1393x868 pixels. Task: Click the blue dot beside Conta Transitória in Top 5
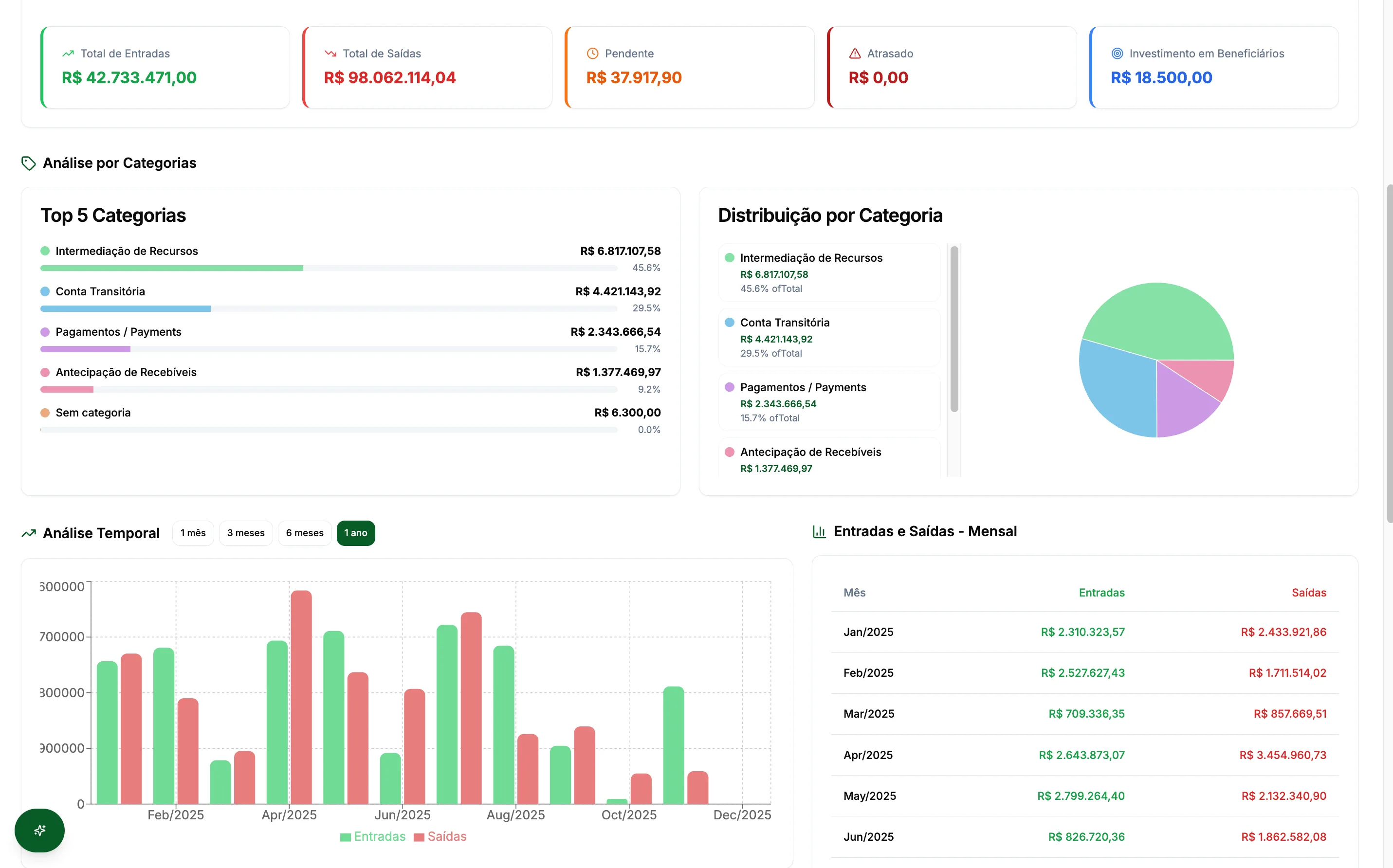(45, 291)
